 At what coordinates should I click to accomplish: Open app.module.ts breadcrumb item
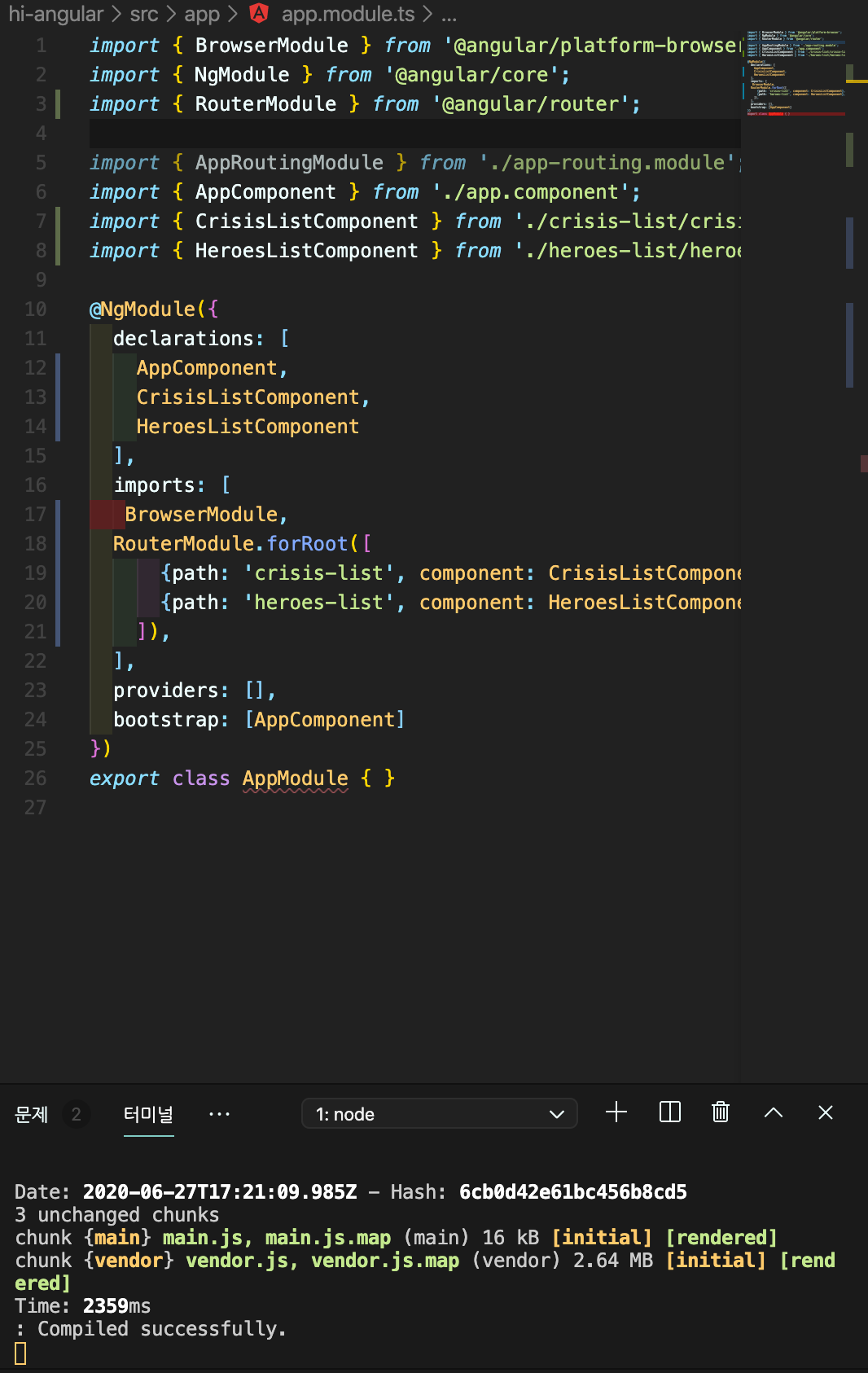[348, 14]
